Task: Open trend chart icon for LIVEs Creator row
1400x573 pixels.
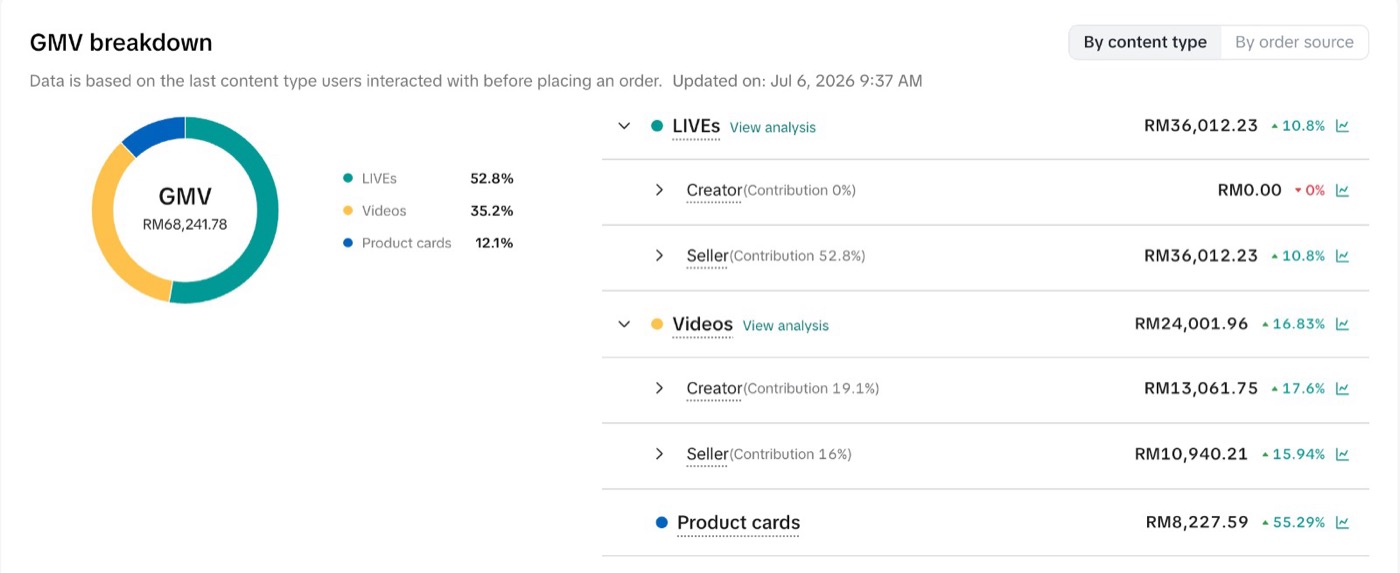Action: coord(1343,190)
